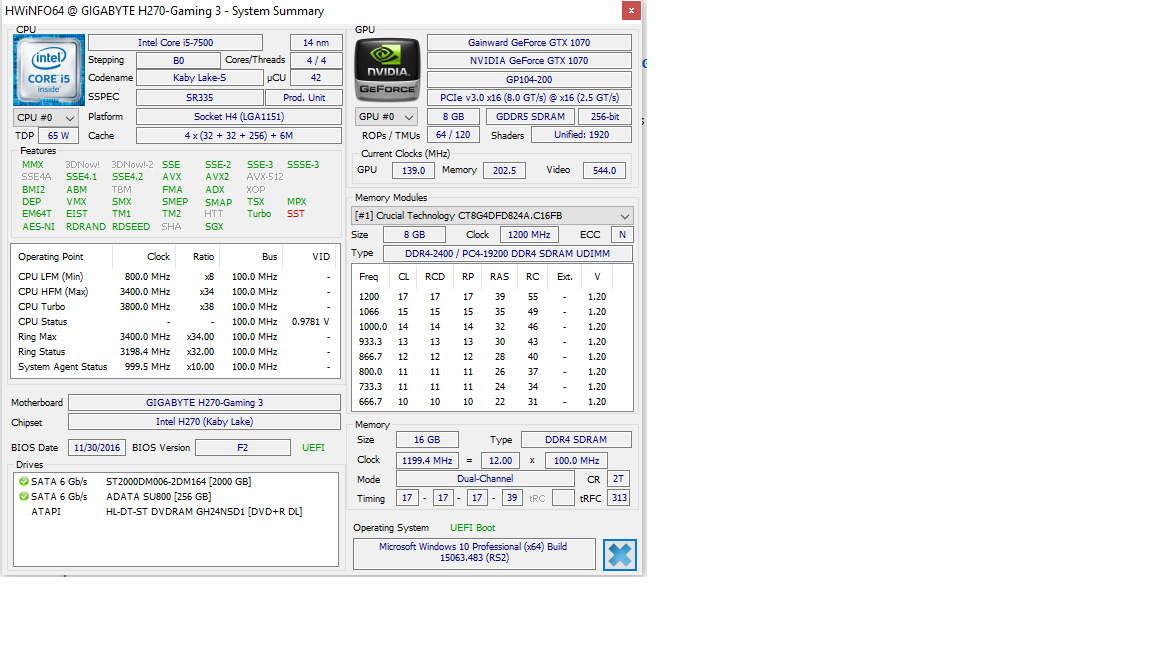Screen dimensions: 1152x648
Task: Open the GPU #0 selector dropdown
Action: [x=386, y=117]
